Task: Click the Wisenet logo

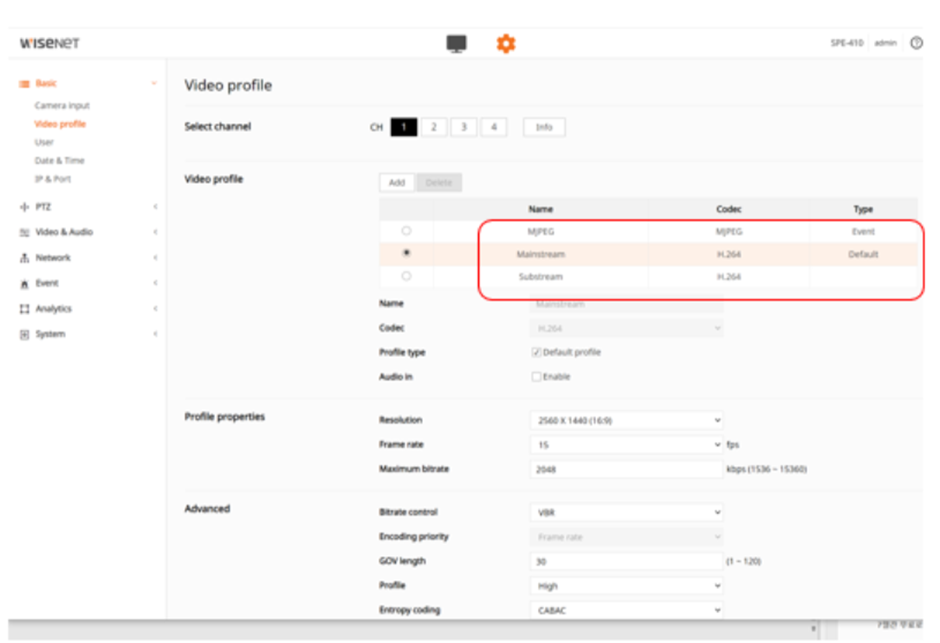Action: click(50, 43)
